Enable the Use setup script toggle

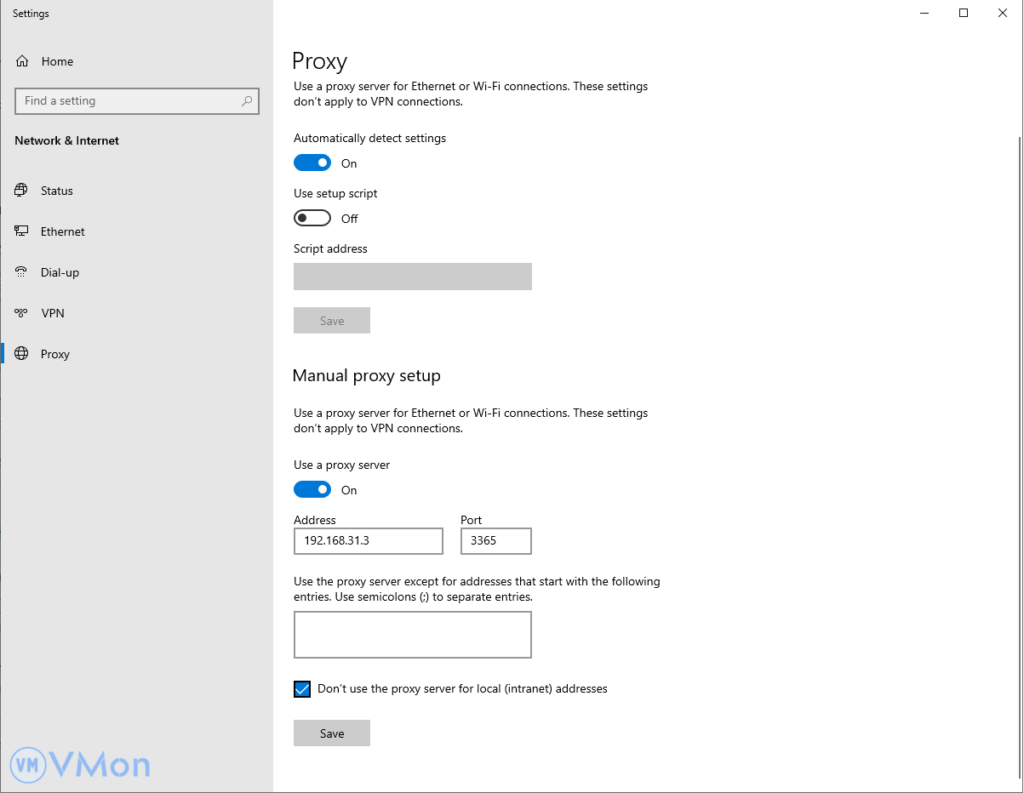tap(312, 218)
